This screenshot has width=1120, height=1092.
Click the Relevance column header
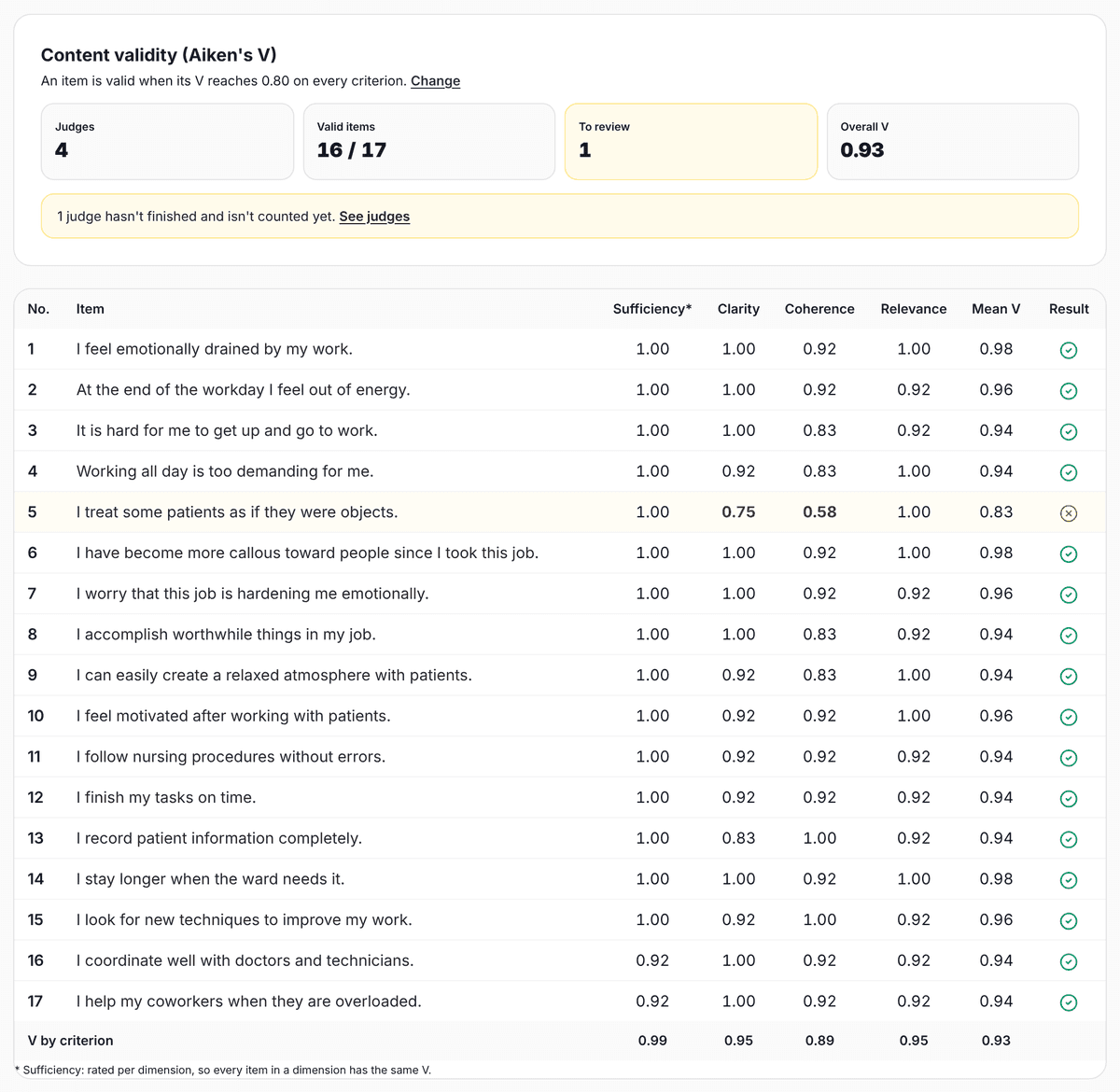(914, 309)
